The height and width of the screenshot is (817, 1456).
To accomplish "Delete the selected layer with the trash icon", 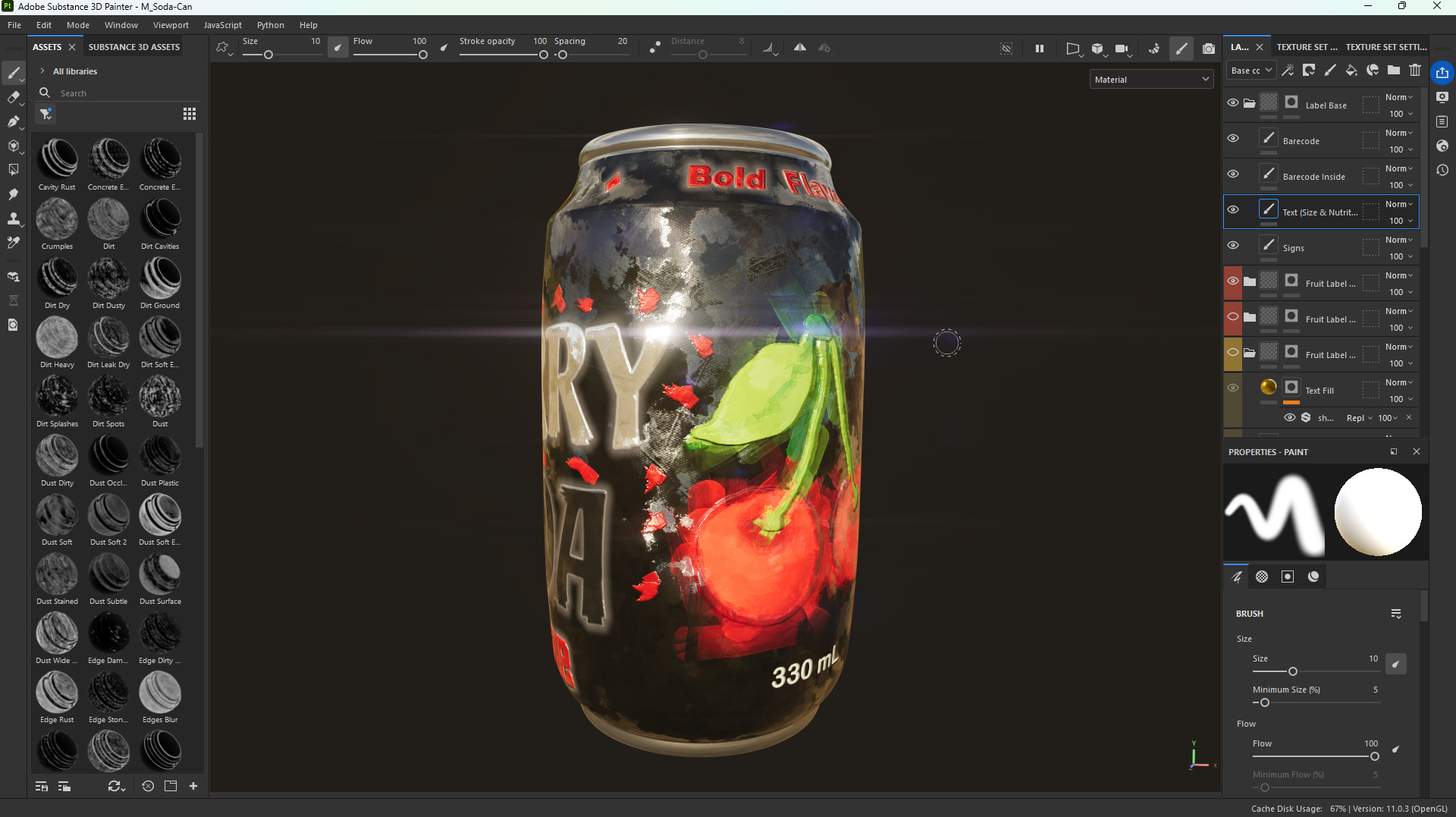I will [1415, 71].
